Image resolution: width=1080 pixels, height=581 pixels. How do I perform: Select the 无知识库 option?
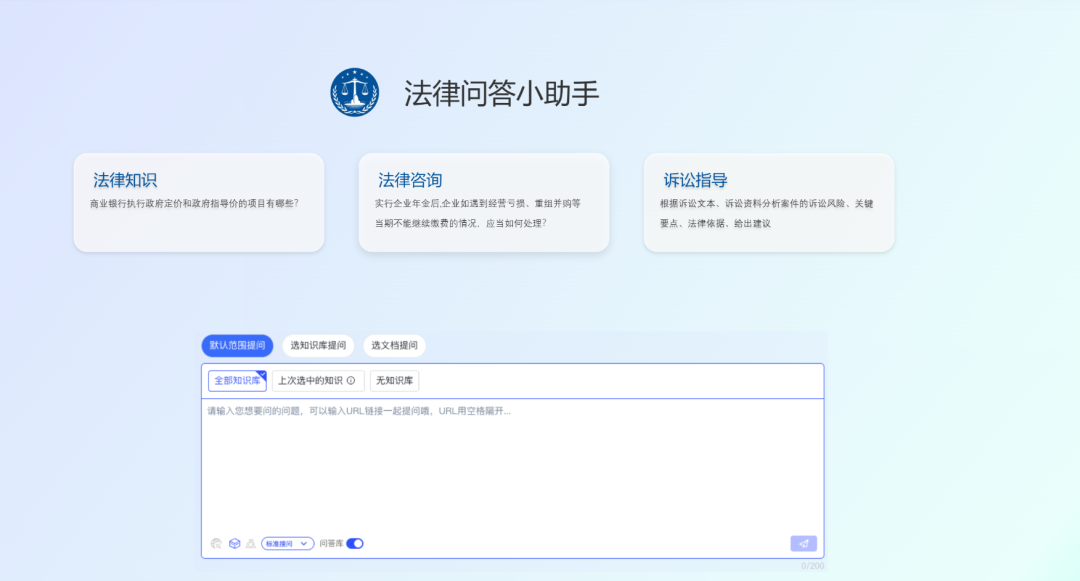[394, 381]
